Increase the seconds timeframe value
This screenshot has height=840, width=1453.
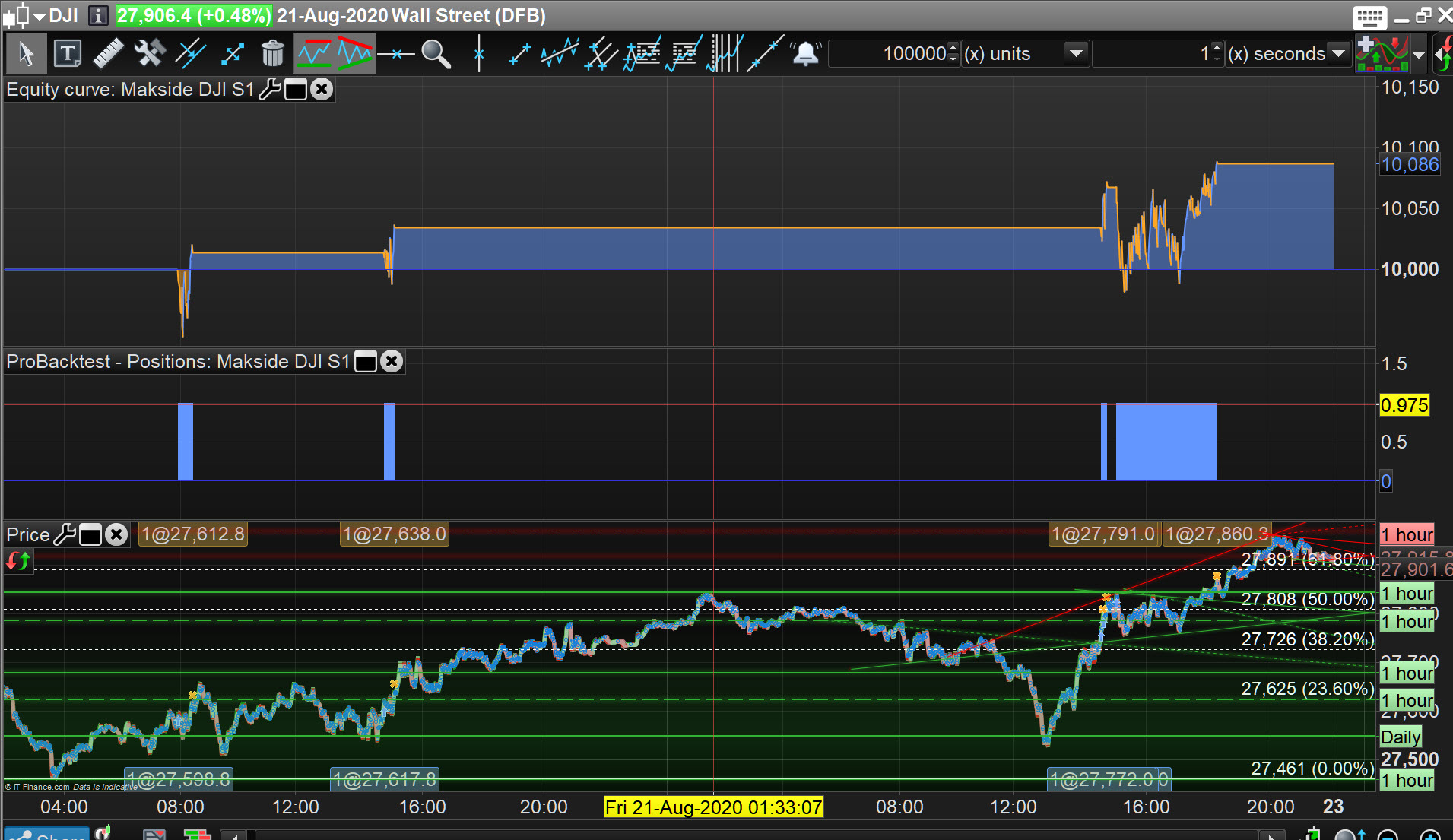(x=1217, y=47)
